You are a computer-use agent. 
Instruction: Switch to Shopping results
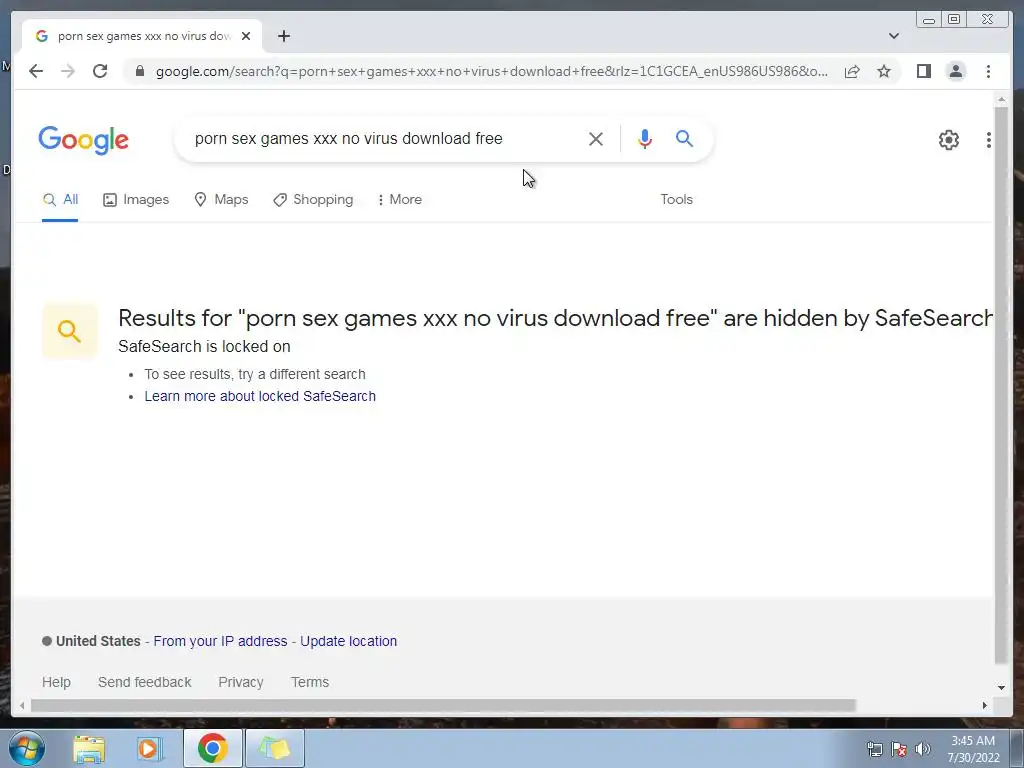[x=313, y=199]
